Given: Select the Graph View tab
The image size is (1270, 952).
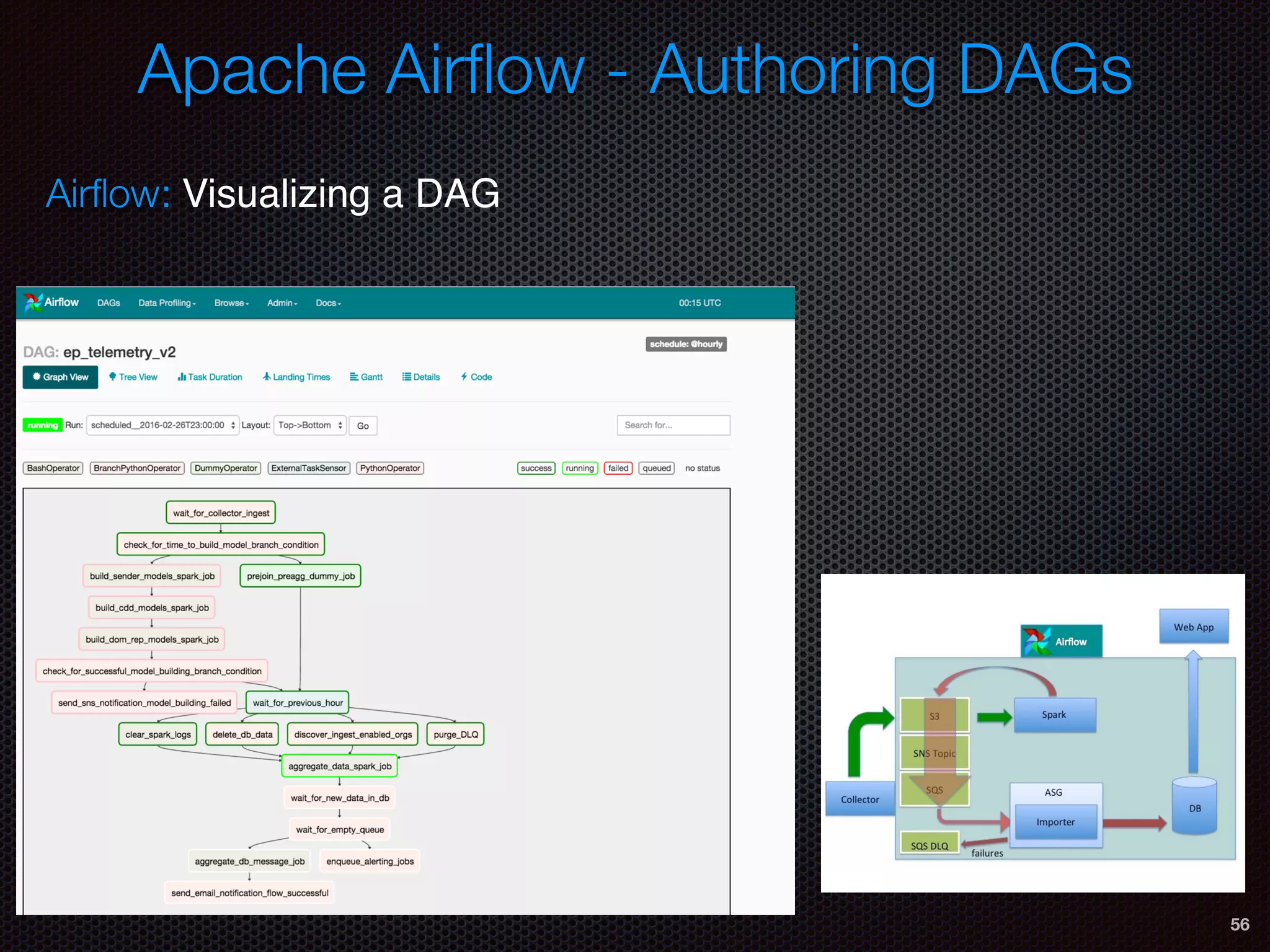Looking at the screenshot, I should click(60, 377).
